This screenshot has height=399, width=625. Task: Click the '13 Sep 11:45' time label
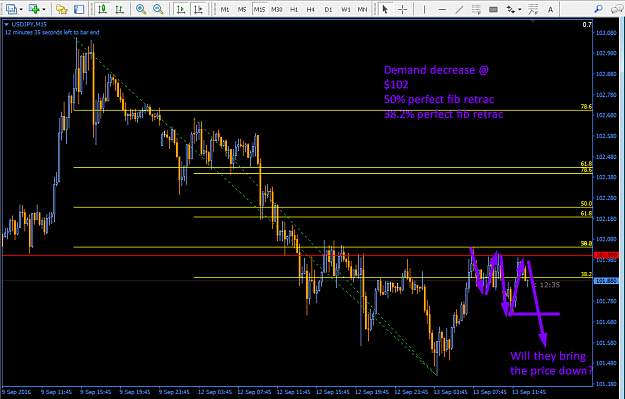coord(529,392)
